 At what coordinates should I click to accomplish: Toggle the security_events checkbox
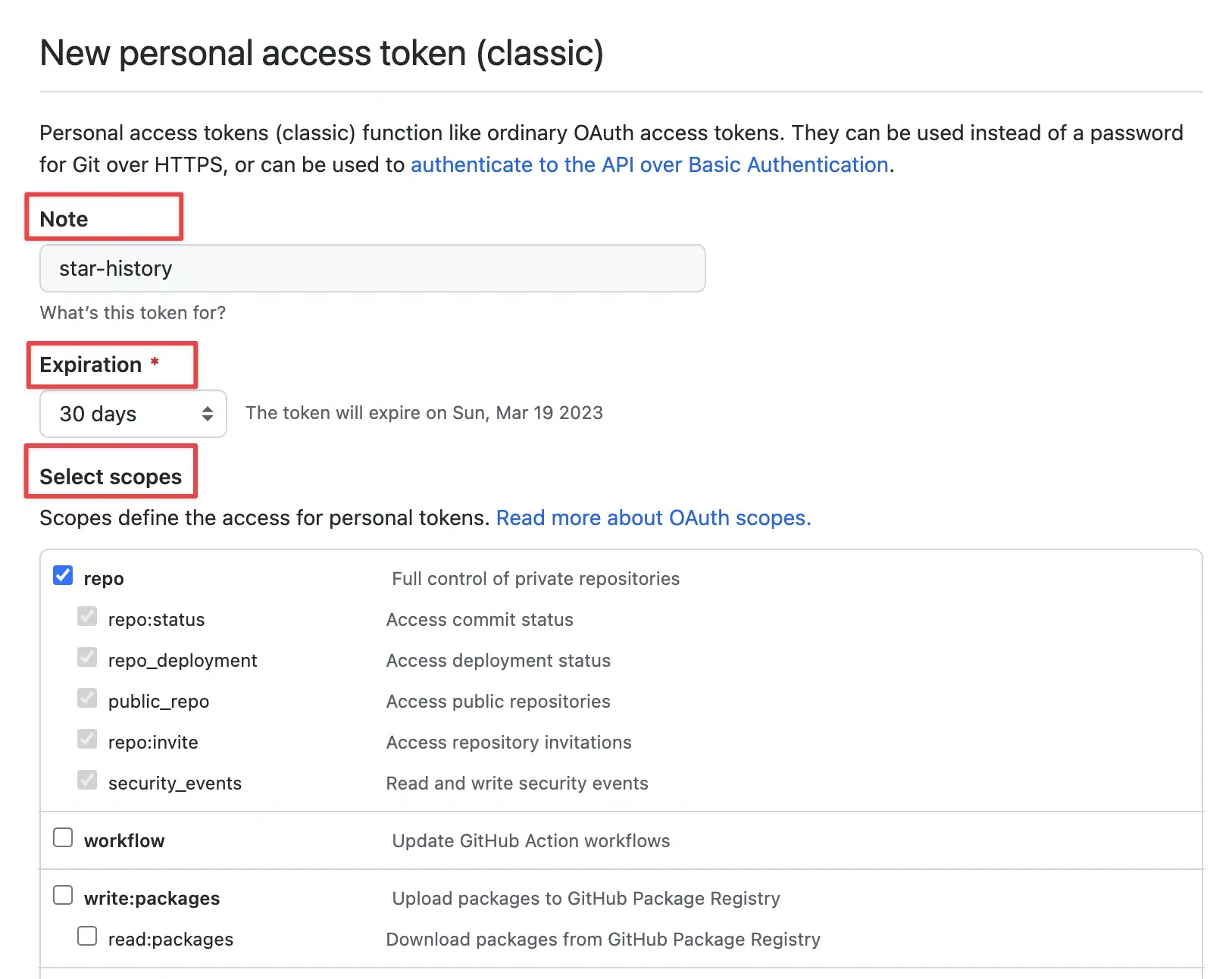(x=87, y=780)
